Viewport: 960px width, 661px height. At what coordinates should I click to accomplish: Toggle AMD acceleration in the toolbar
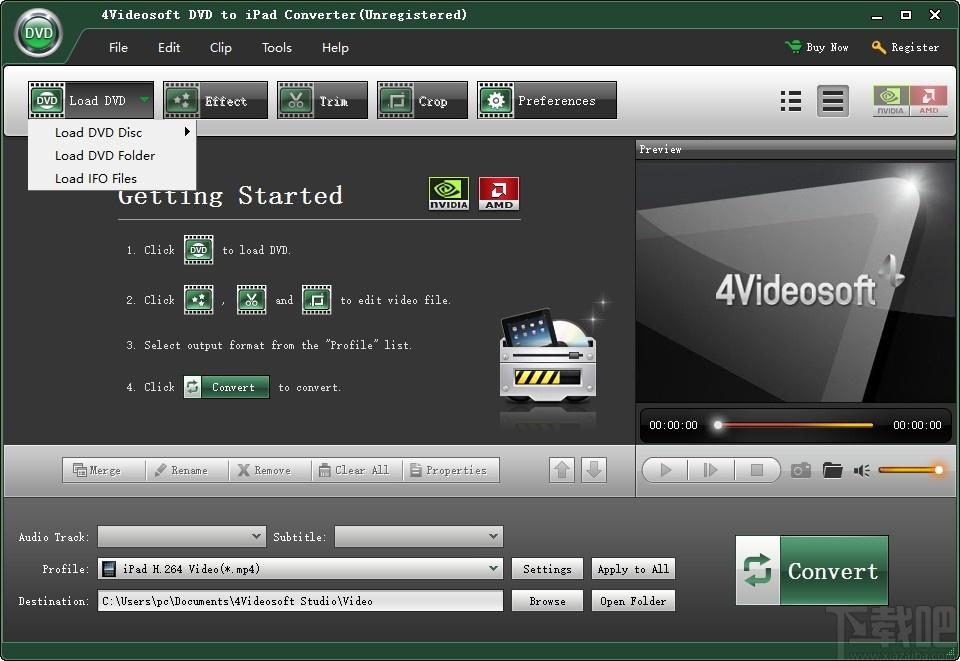click(x=928, y=100)
